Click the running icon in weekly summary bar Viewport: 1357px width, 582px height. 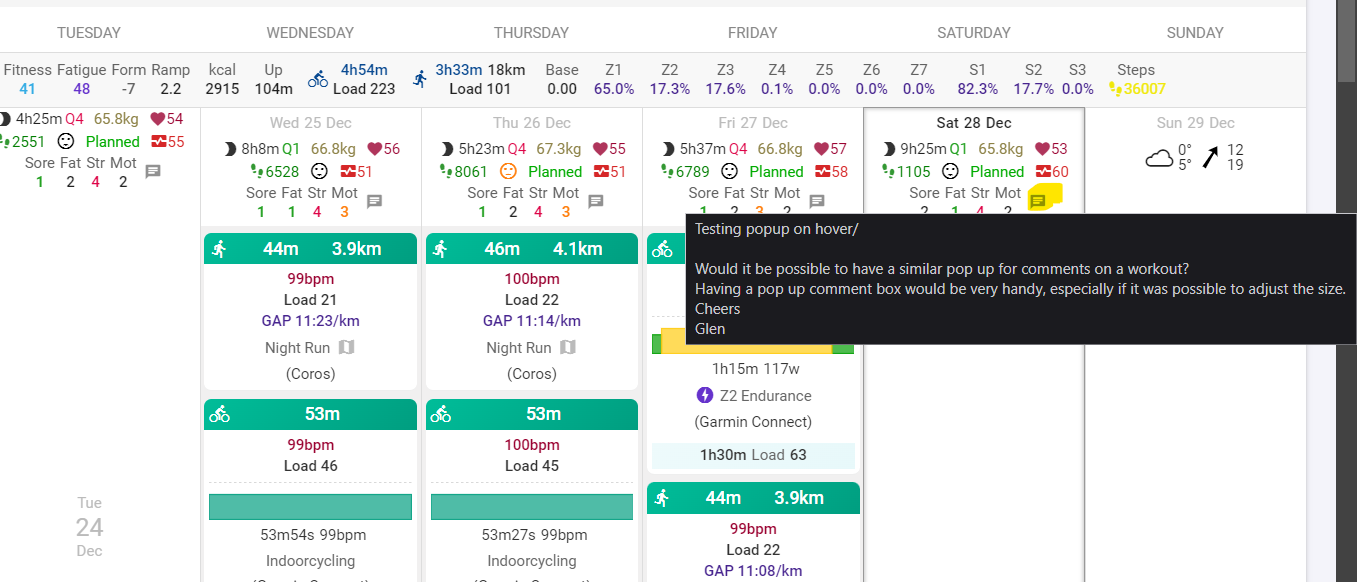pyautogui.click(x=419, y=79)
